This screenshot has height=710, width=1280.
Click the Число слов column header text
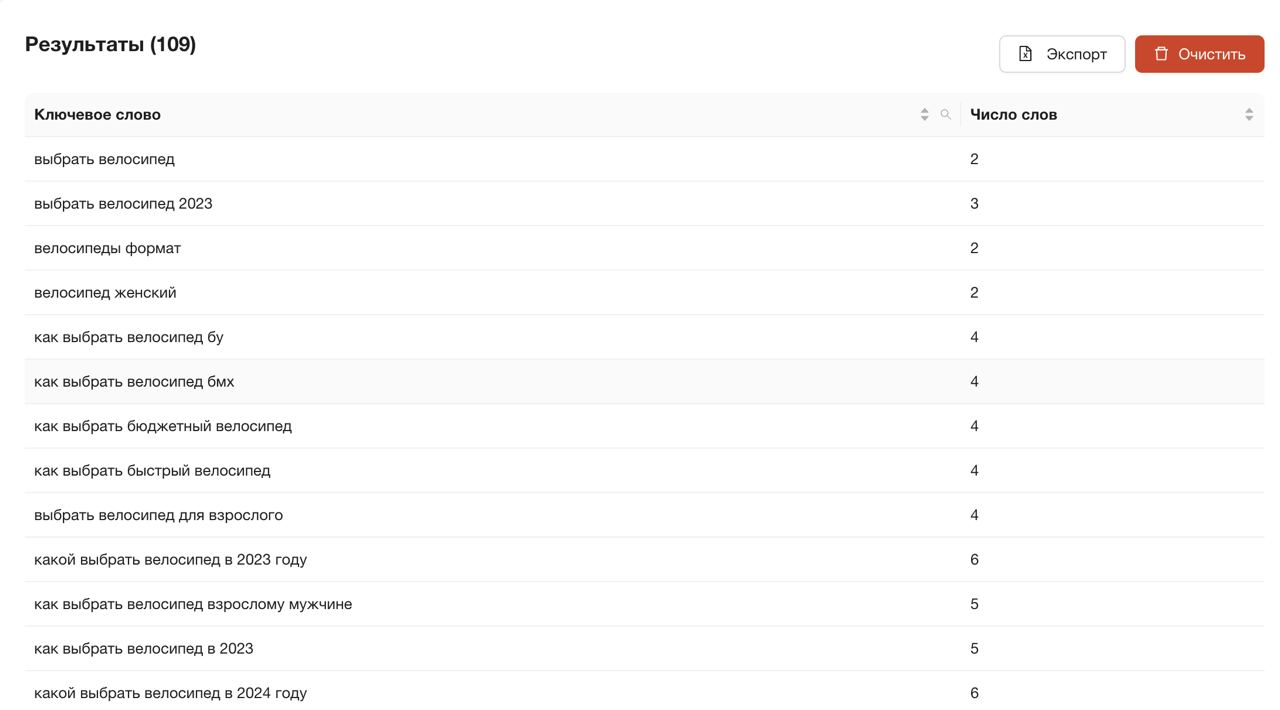[1013, 115]
